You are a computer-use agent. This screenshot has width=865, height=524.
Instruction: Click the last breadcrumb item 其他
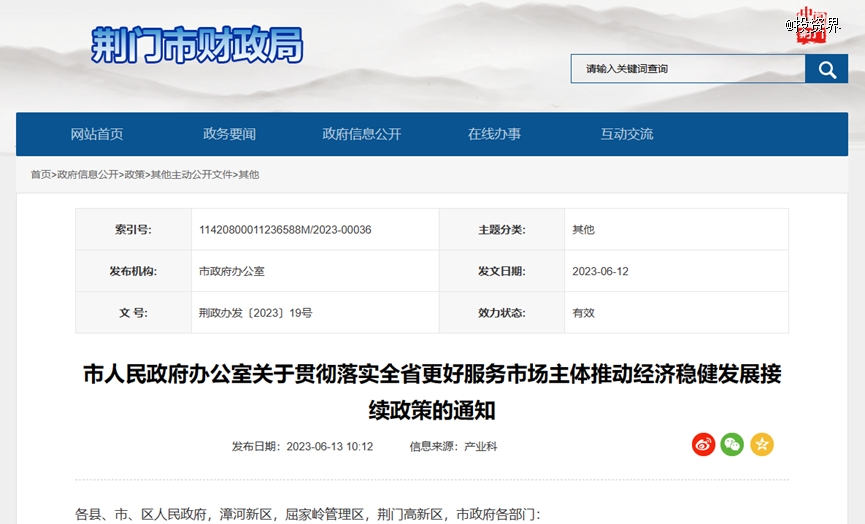click(x=249, y=174)
